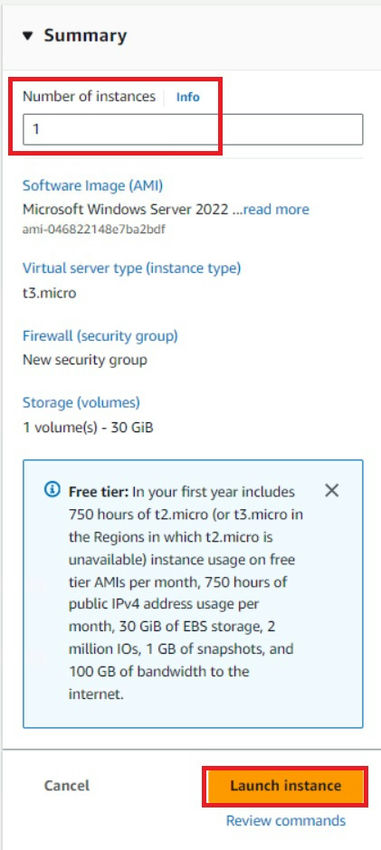Dismiss the Free tier notice
381x850 pixels.
tap(332, 491)
